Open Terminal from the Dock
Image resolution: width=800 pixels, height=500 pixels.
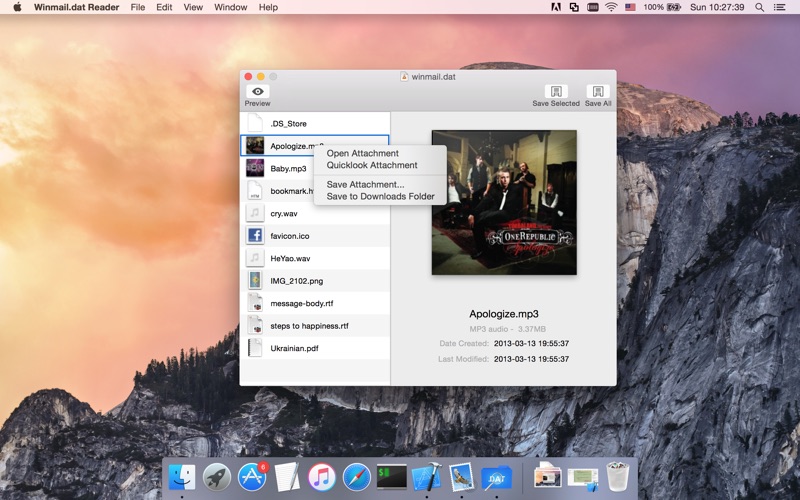point(392,477)
